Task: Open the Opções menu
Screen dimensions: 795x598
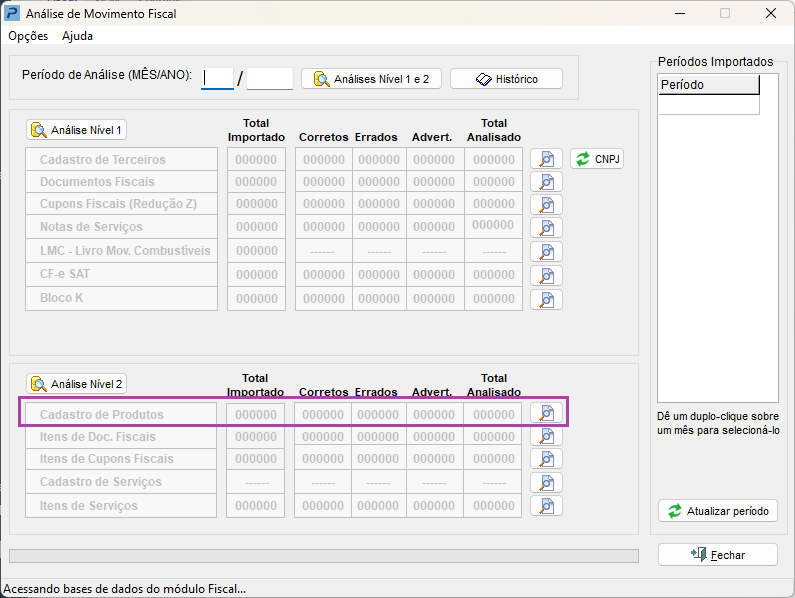Action: pyautogui.click(x=28, y=36)
